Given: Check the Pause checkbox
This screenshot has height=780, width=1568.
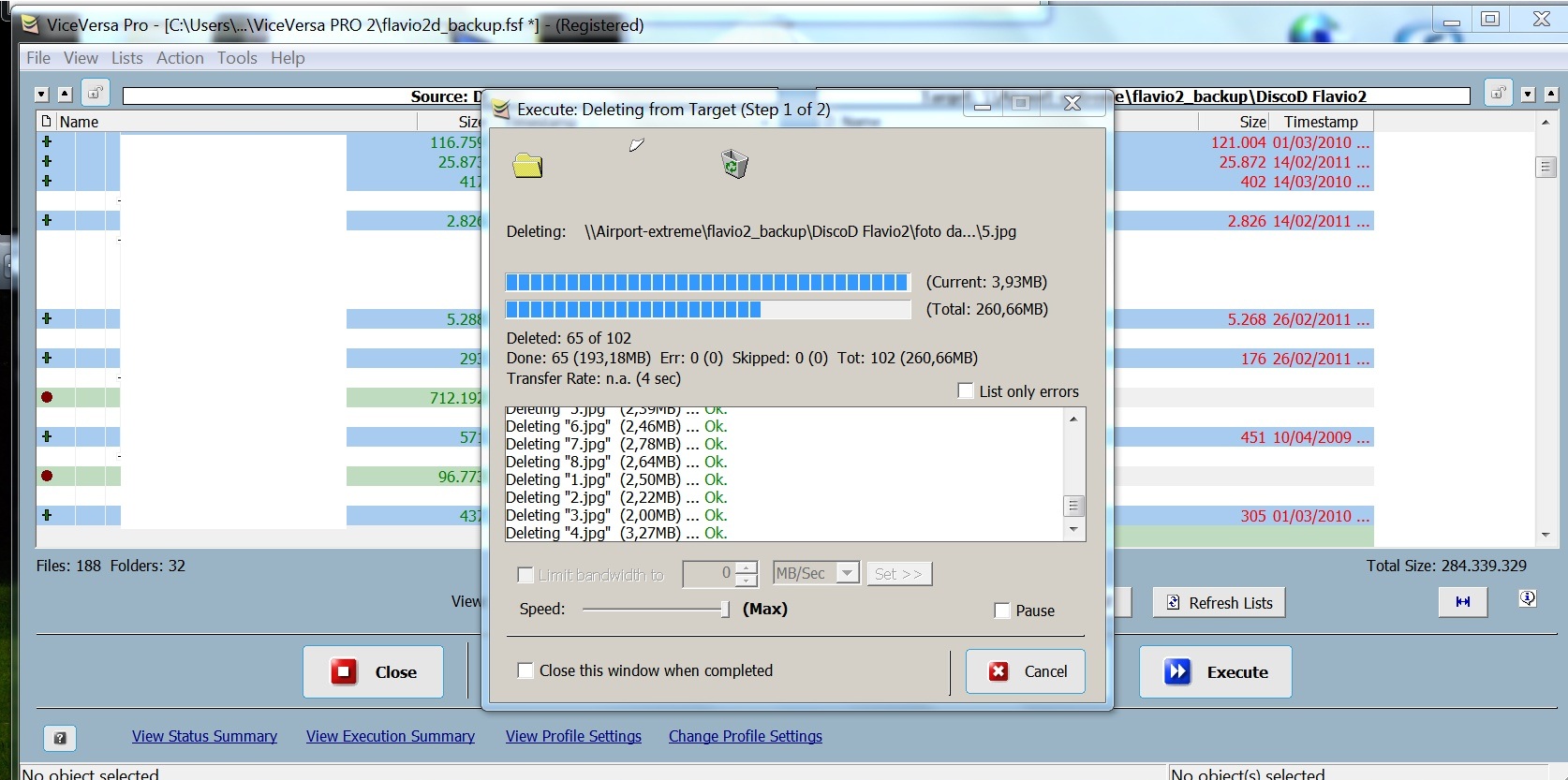Looking at the screenshot, I should [1002, 611].
